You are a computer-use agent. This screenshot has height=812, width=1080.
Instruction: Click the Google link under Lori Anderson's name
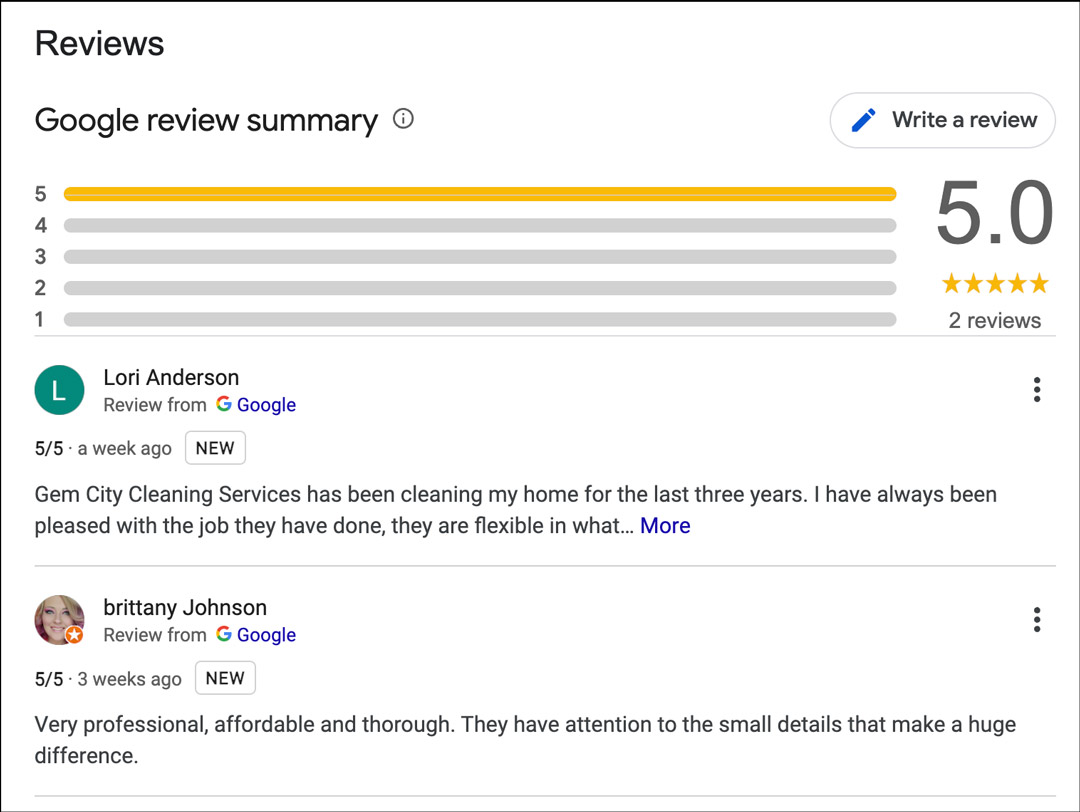265,404
